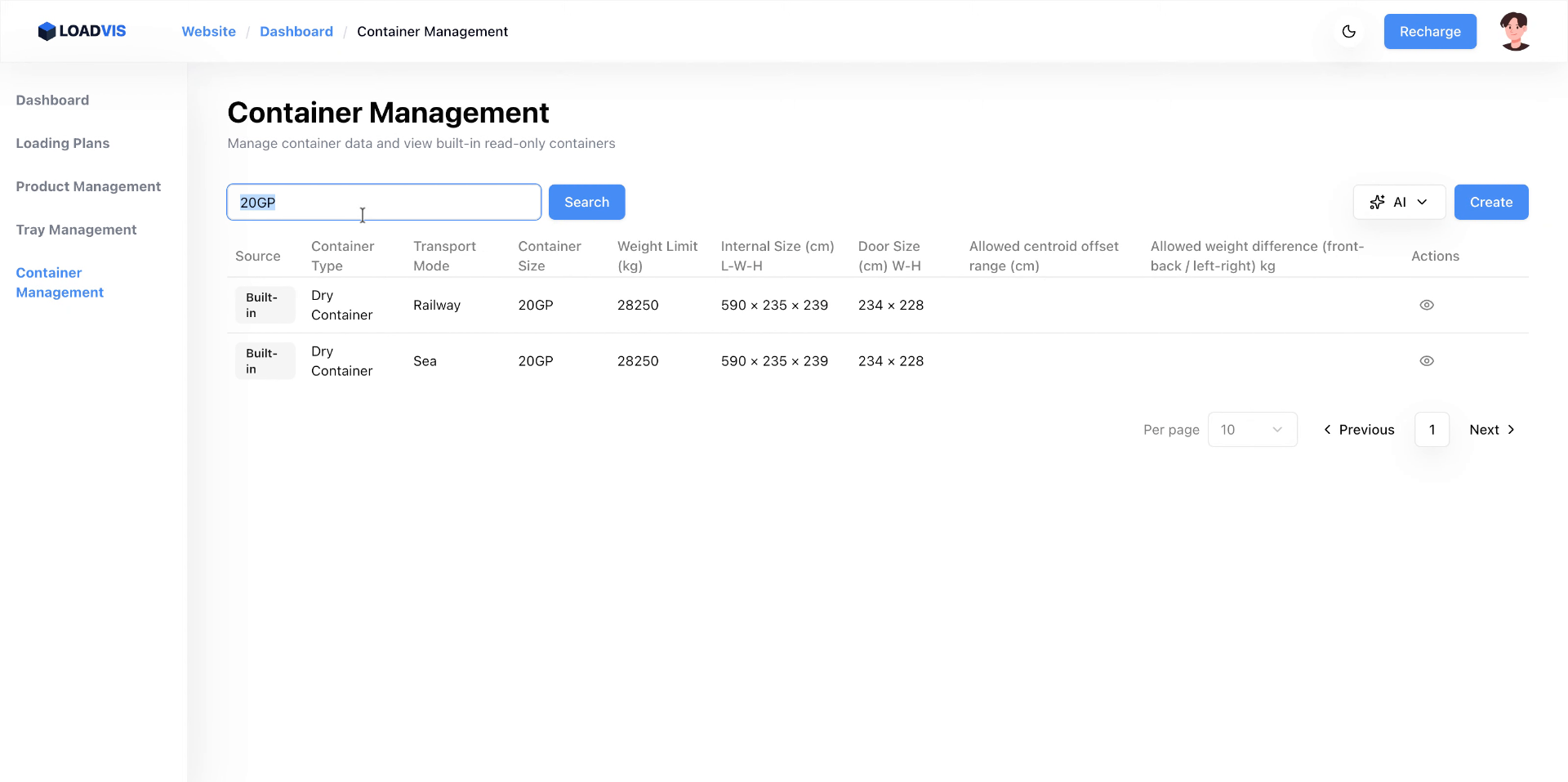This screenshot has height=782, width=1568.
Task: Click the LOADVIS logo
Action: pos(82,31)
